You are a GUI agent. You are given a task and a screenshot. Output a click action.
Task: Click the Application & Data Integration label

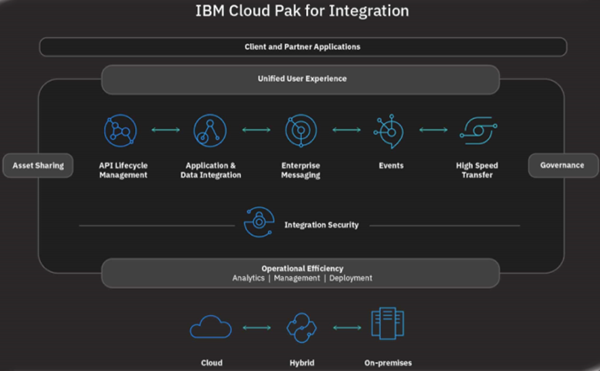211,170
